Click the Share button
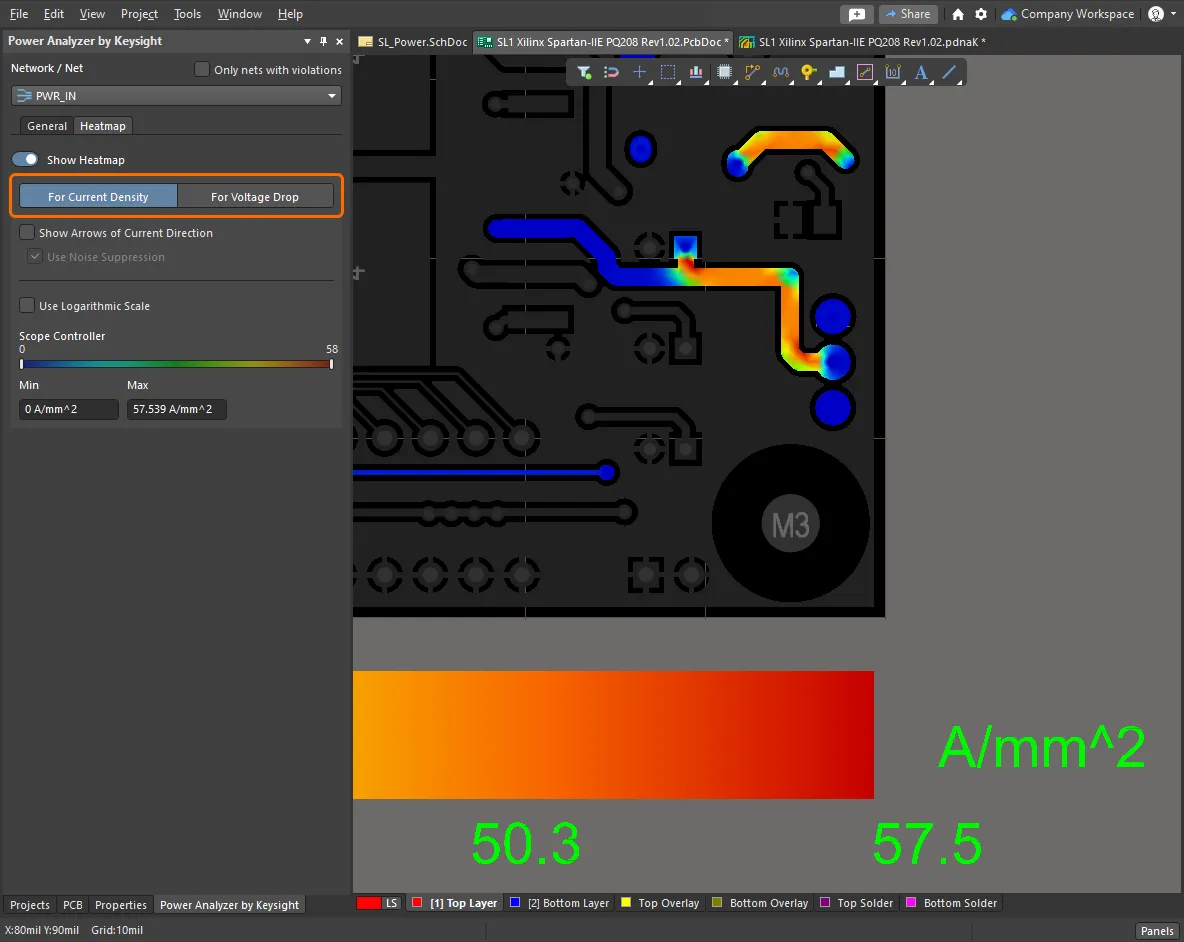 [905, 14]
